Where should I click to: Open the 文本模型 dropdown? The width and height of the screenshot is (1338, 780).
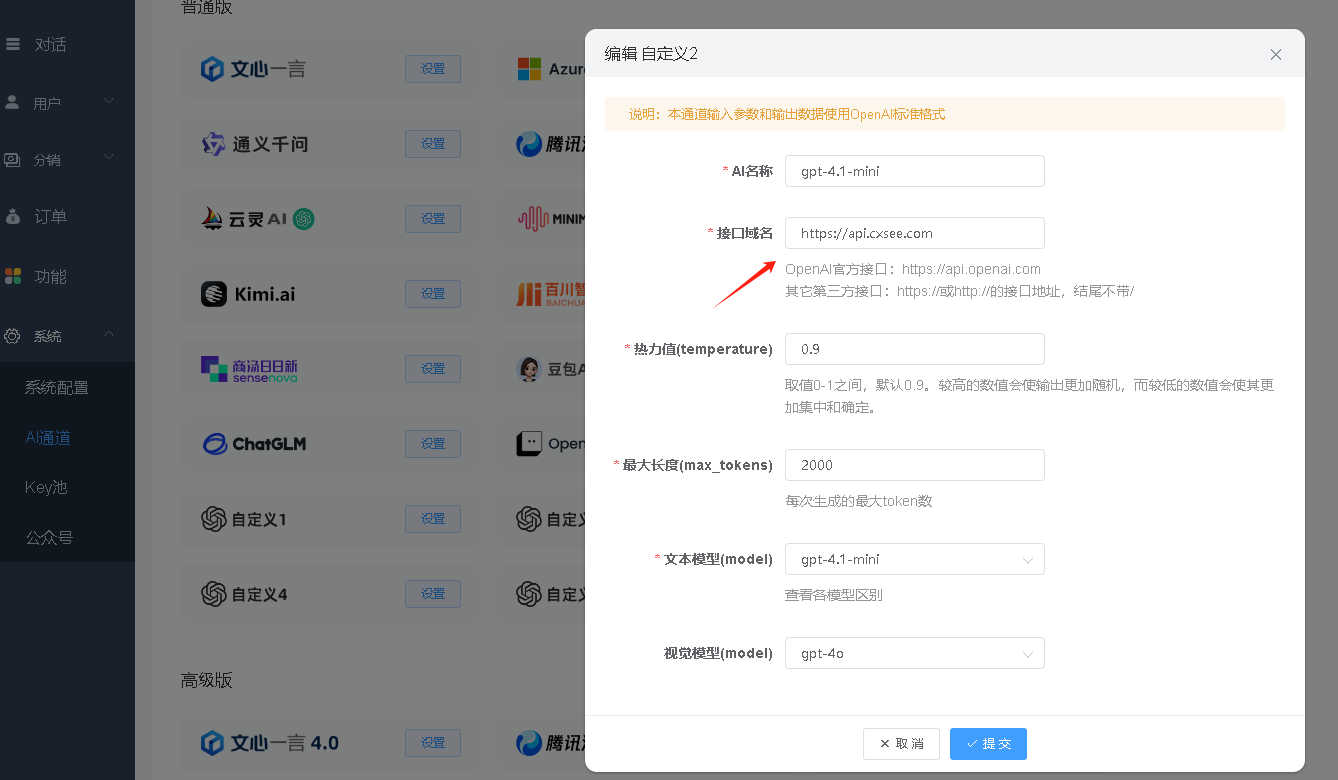(914, 559)
